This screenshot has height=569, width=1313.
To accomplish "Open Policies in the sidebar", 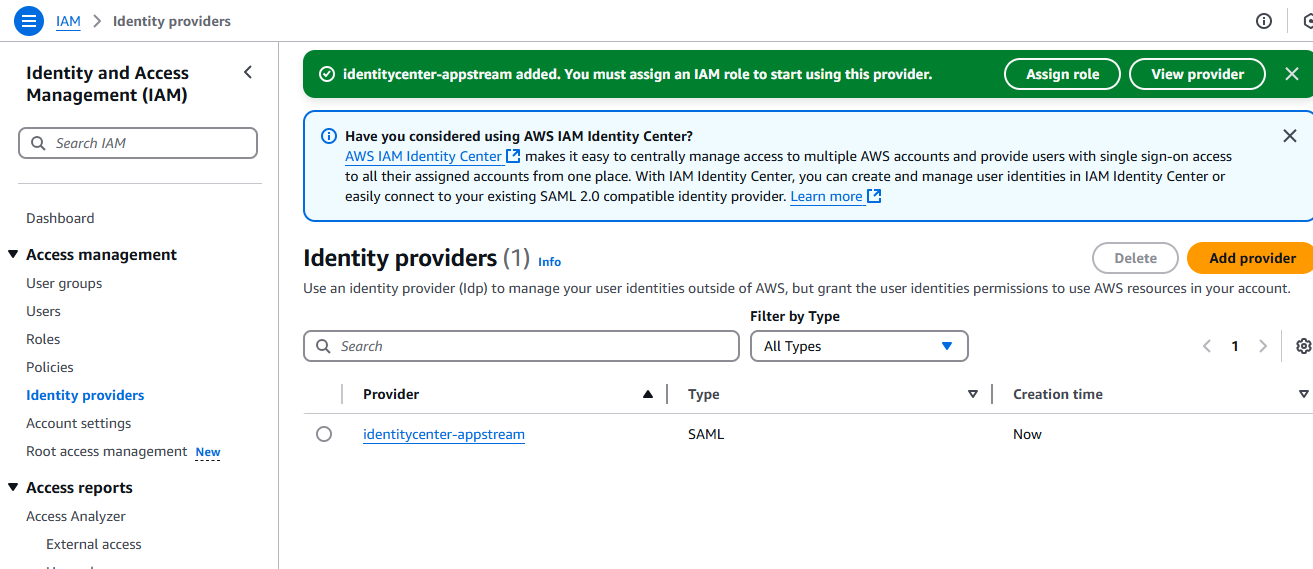I will pyautogui.click(x=50, y=367).
